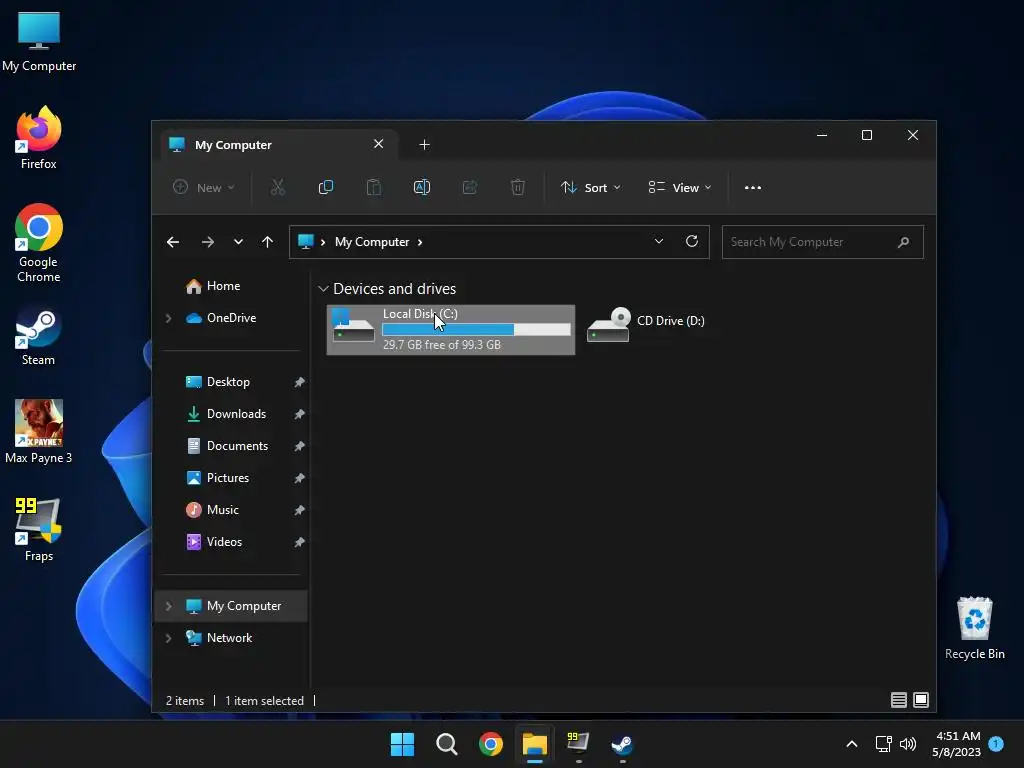
Task: Go forward with the right arrow
Action: (x=208, y=242)
